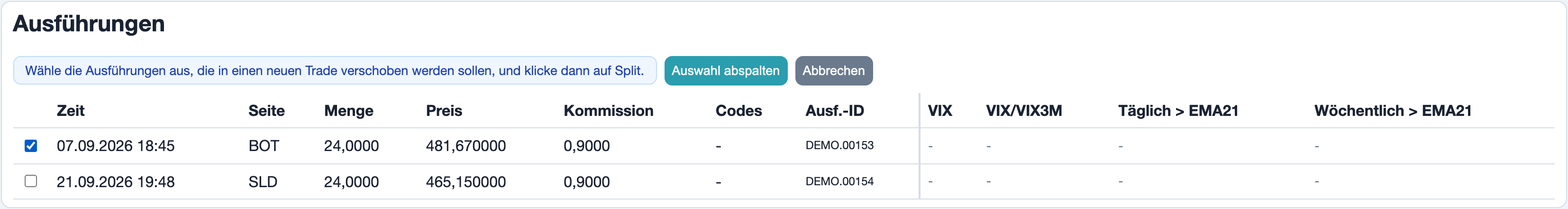This screenshot has width=1568, height=209.
Task: Click the blue split instruction info banner
Action: (x=335, y=71)
